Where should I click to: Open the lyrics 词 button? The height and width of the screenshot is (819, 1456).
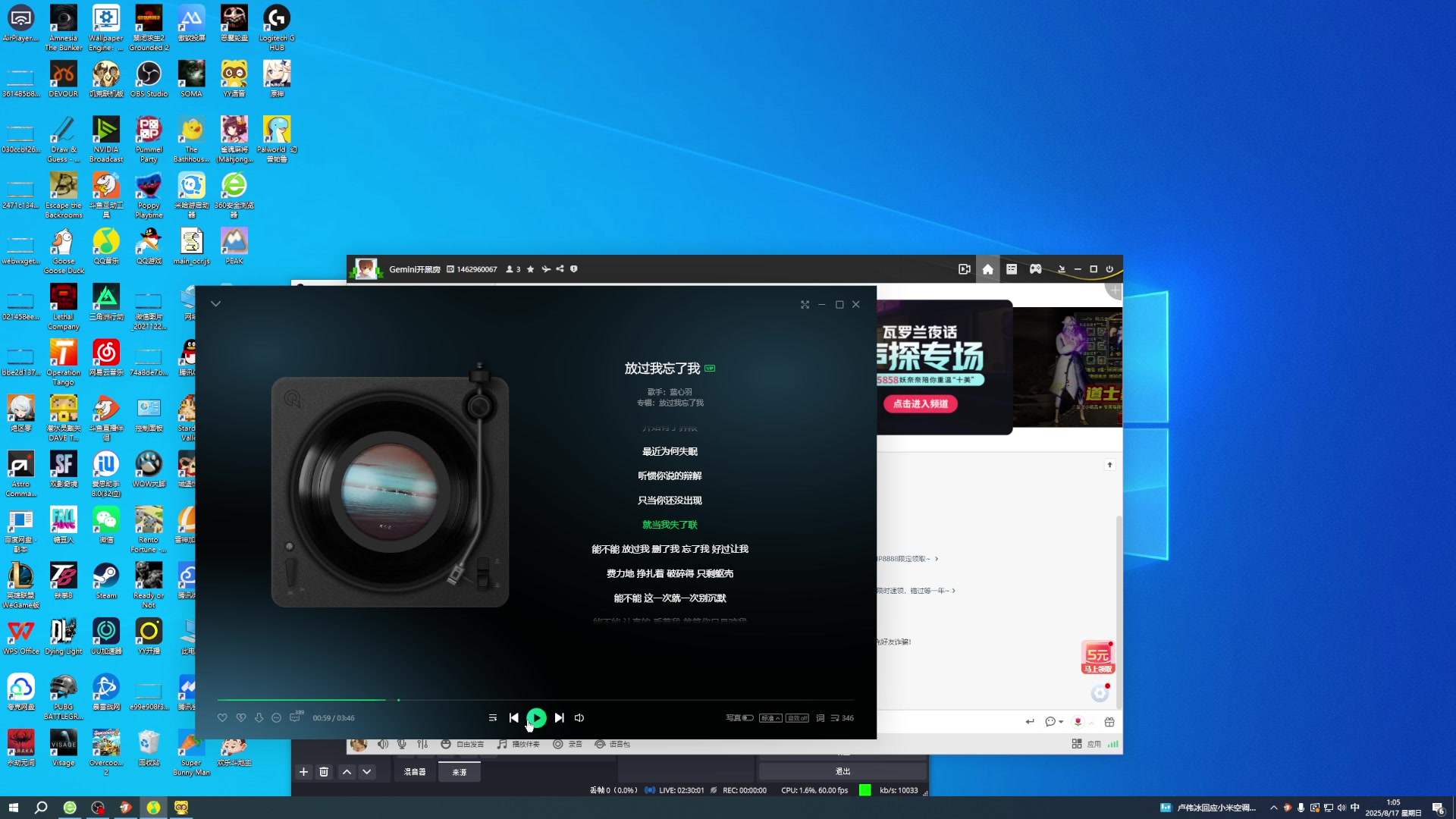pyautogui.click(x=821, y=717)
